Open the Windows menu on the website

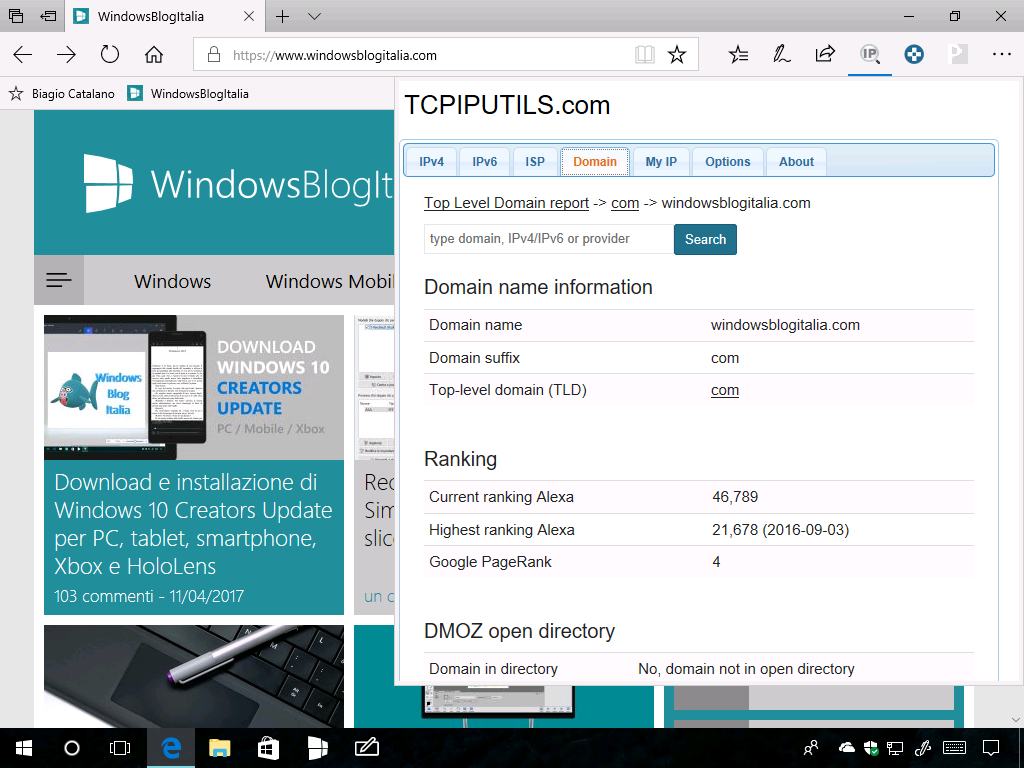[x=172, y=281]
